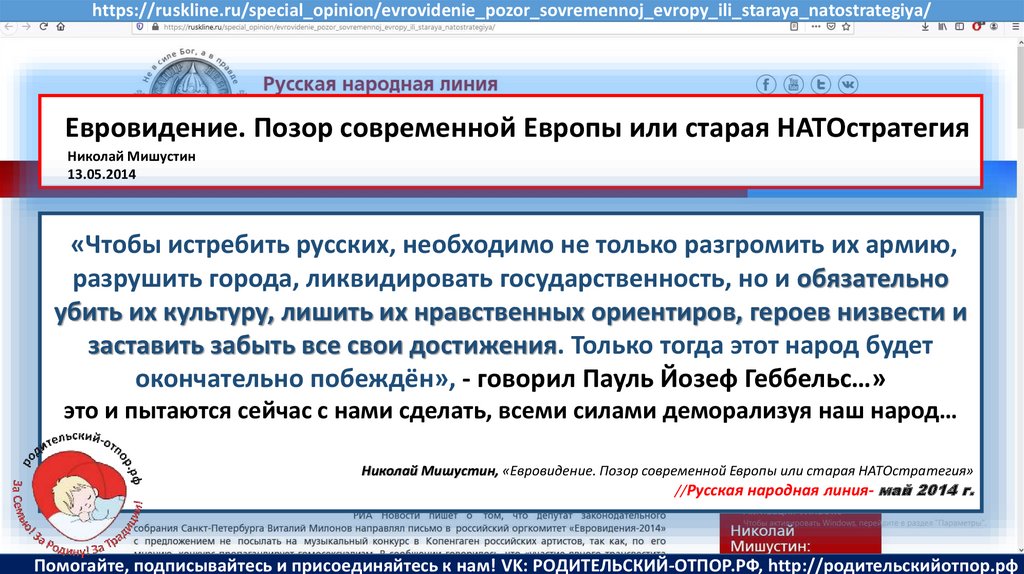Open the browser home page icon
The width and height of the screenshot is (1024, 574).
[60, 27]
